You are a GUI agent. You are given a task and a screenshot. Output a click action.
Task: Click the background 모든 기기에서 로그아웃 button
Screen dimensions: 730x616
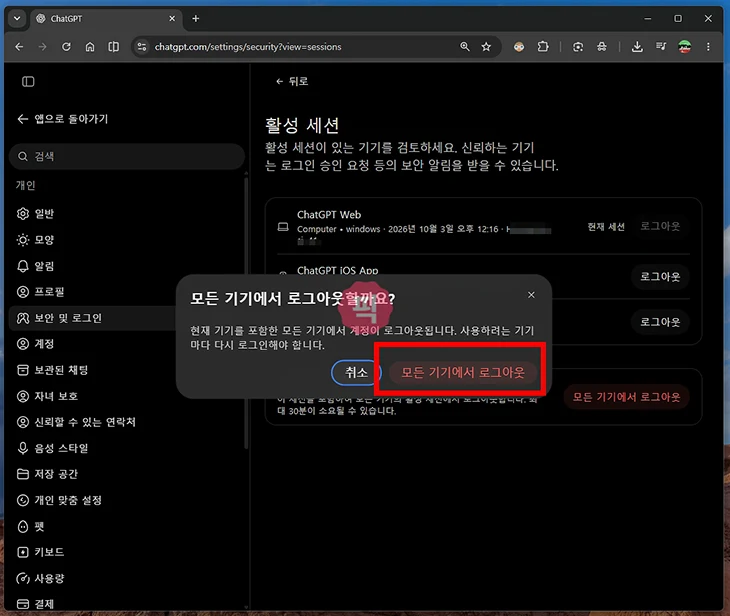point(626,397)
